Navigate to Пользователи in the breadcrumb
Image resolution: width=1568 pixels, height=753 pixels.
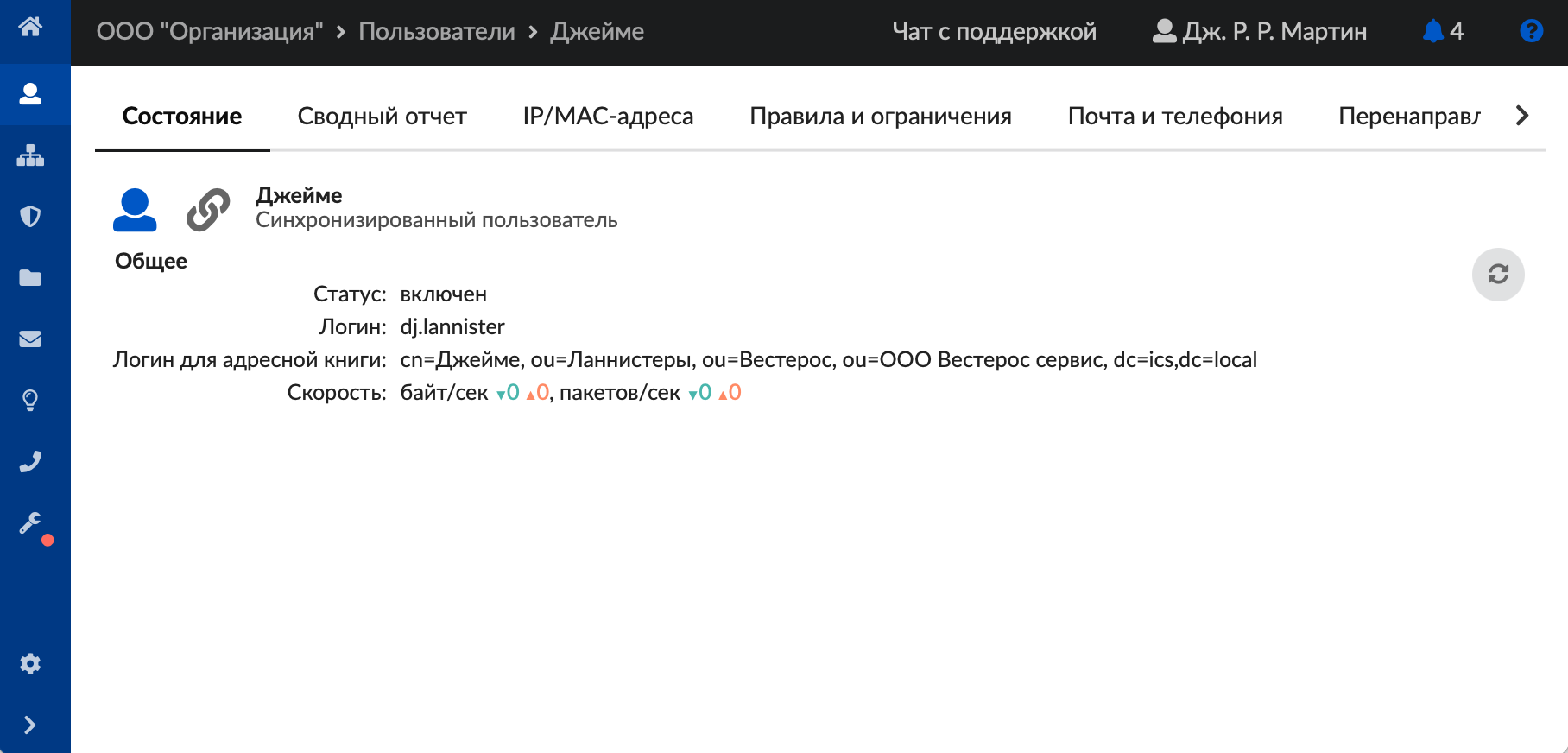436,32
